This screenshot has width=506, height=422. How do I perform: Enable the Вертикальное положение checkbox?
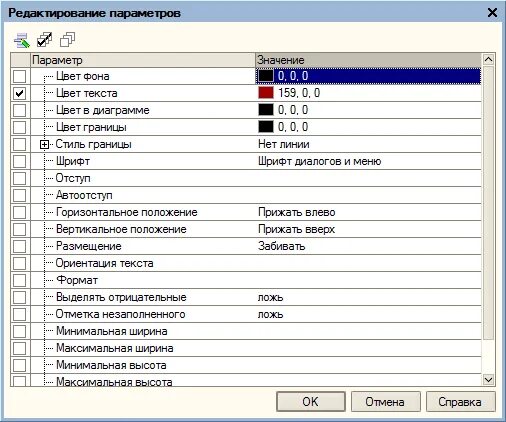[19, 229]
